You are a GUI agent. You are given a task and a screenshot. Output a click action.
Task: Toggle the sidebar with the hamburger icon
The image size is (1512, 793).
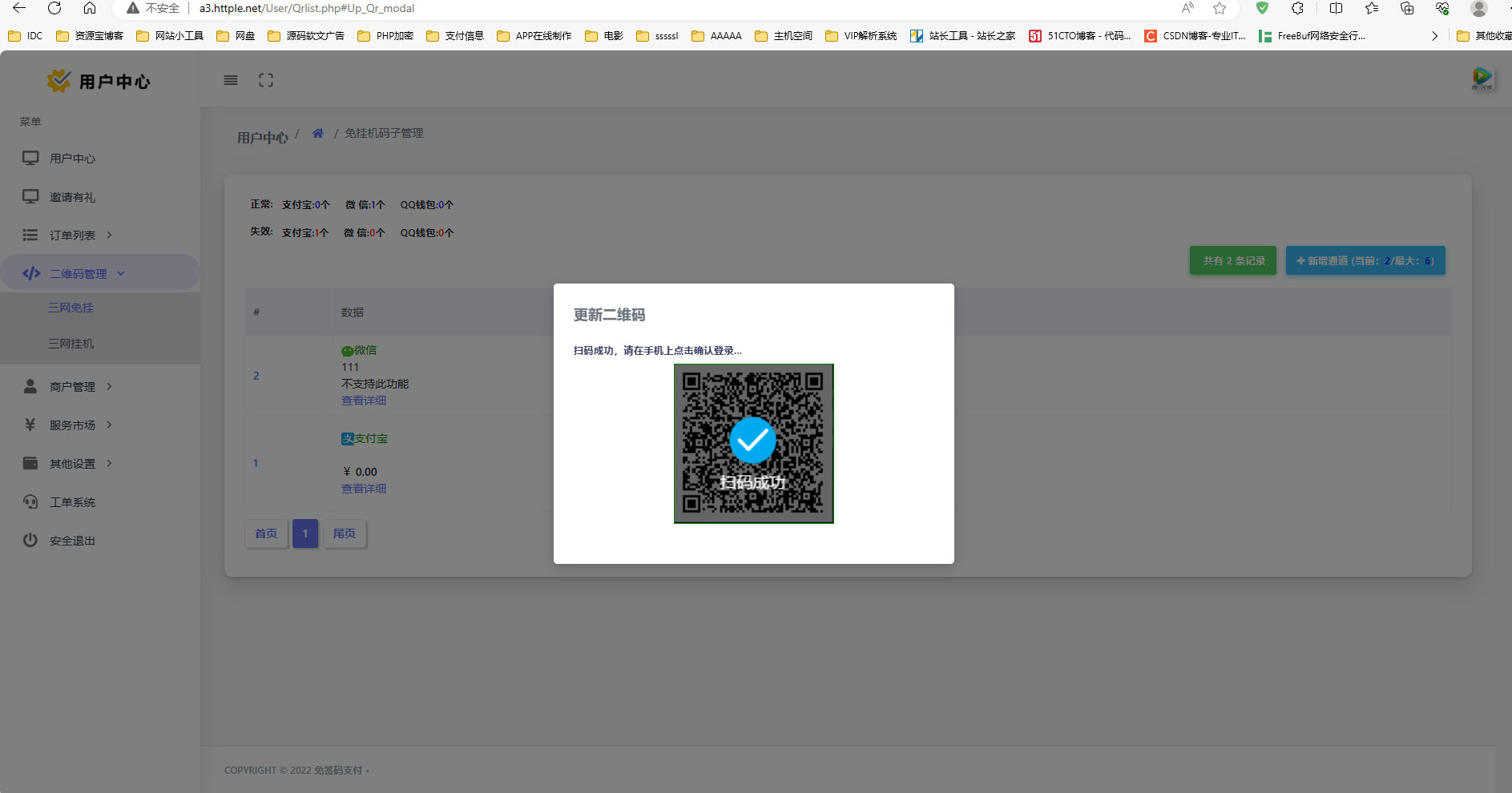(231, 80)
